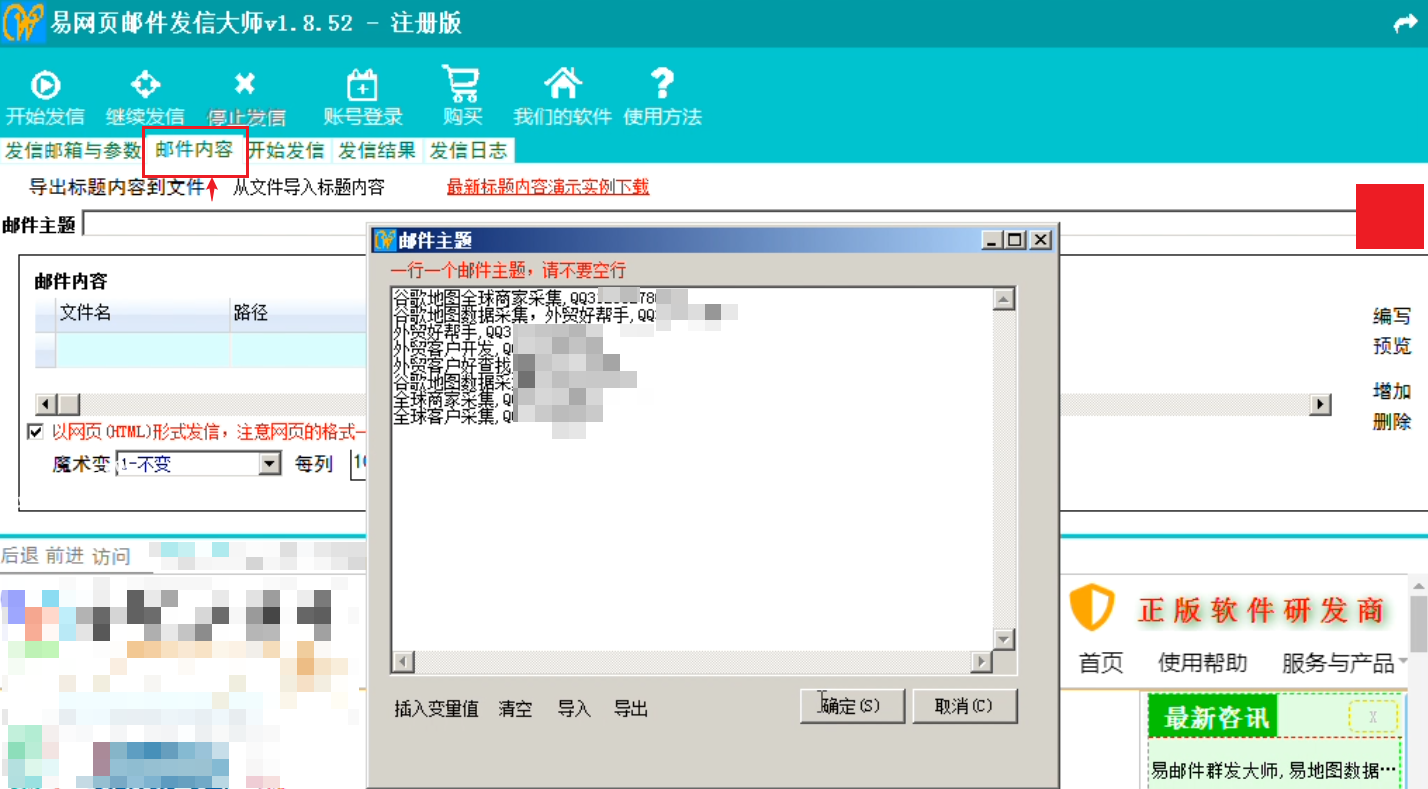Click attachment list scrollbar left arrow
The image size is (1428, 789).
[46, 404]
